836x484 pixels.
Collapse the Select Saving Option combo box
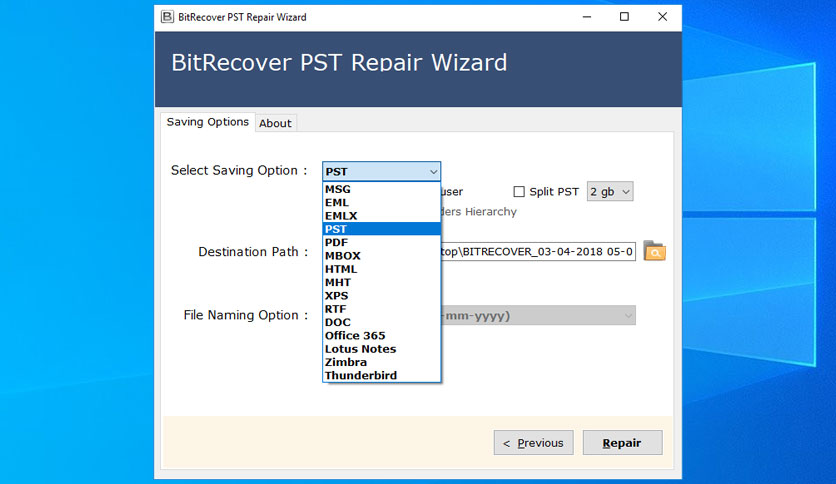(381, 172)
